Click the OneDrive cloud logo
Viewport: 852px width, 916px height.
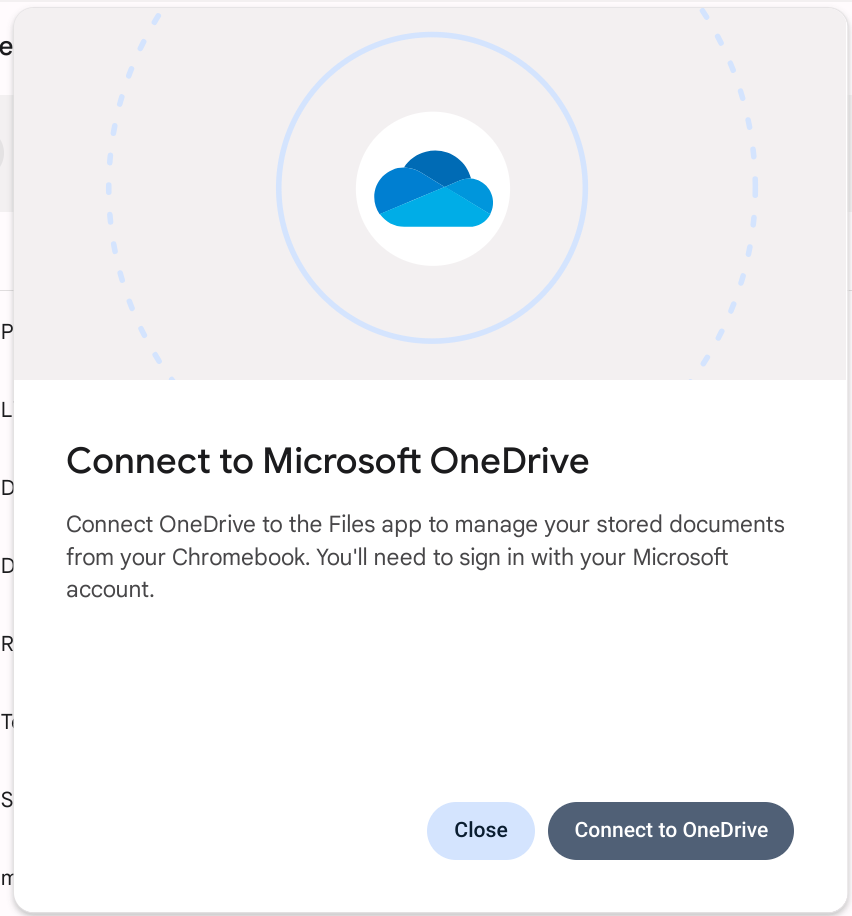point(433,189)
